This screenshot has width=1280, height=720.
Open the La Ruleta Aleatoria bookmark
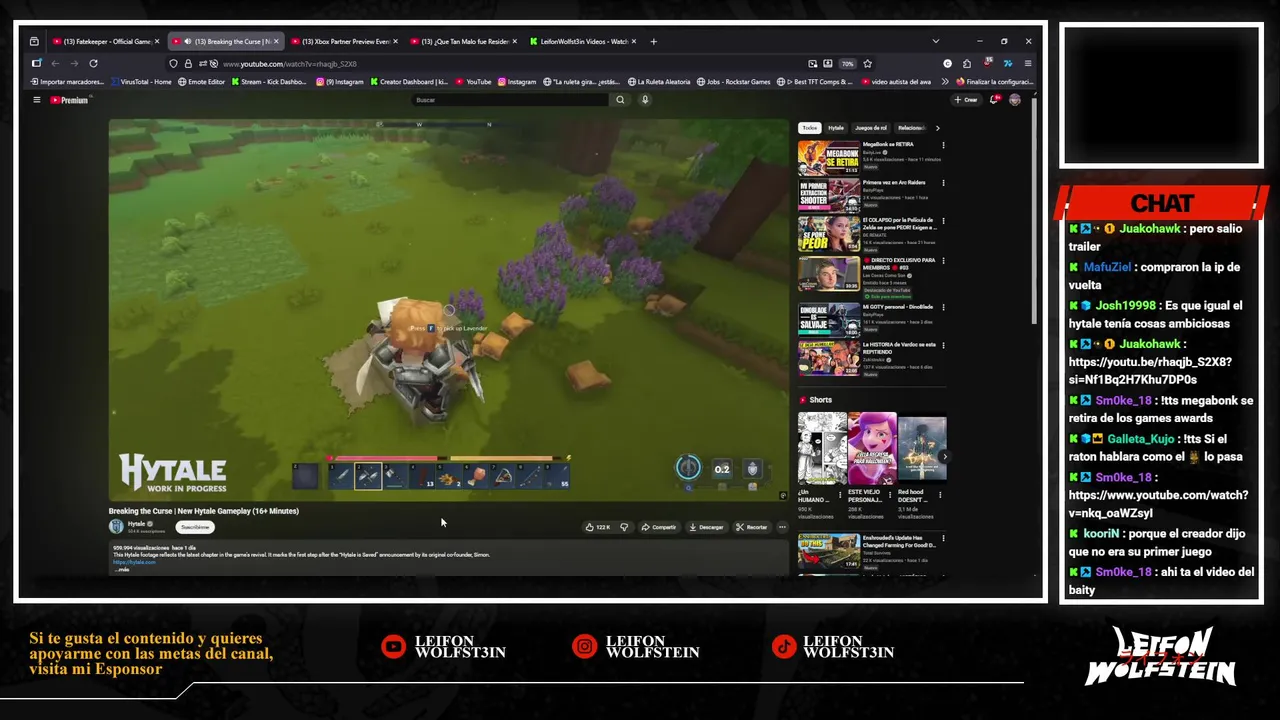click(x=660, y=82)
